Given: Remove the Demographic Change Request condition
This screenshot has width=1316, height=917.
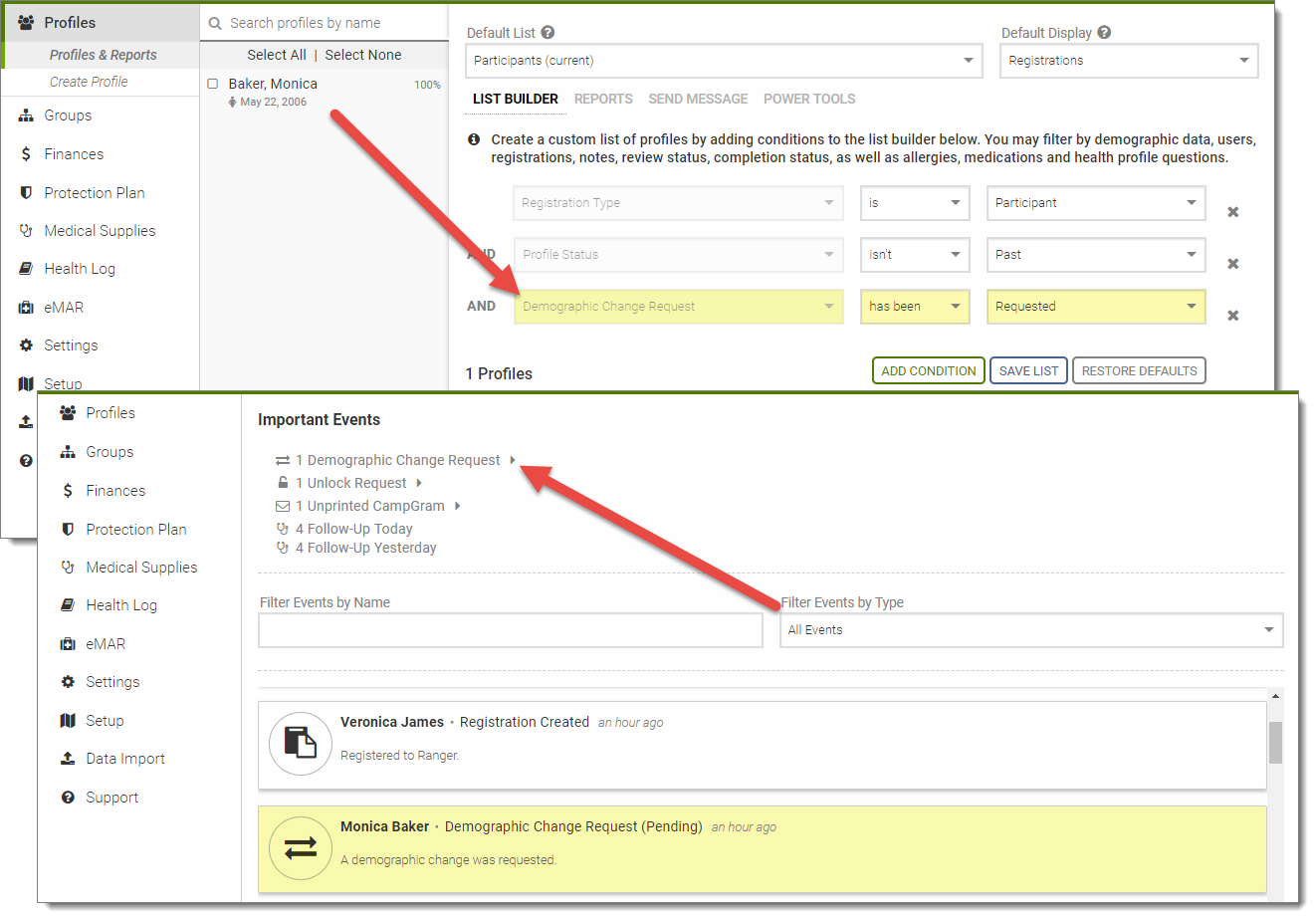Looking at the screenshot, I should [1232, 316].
